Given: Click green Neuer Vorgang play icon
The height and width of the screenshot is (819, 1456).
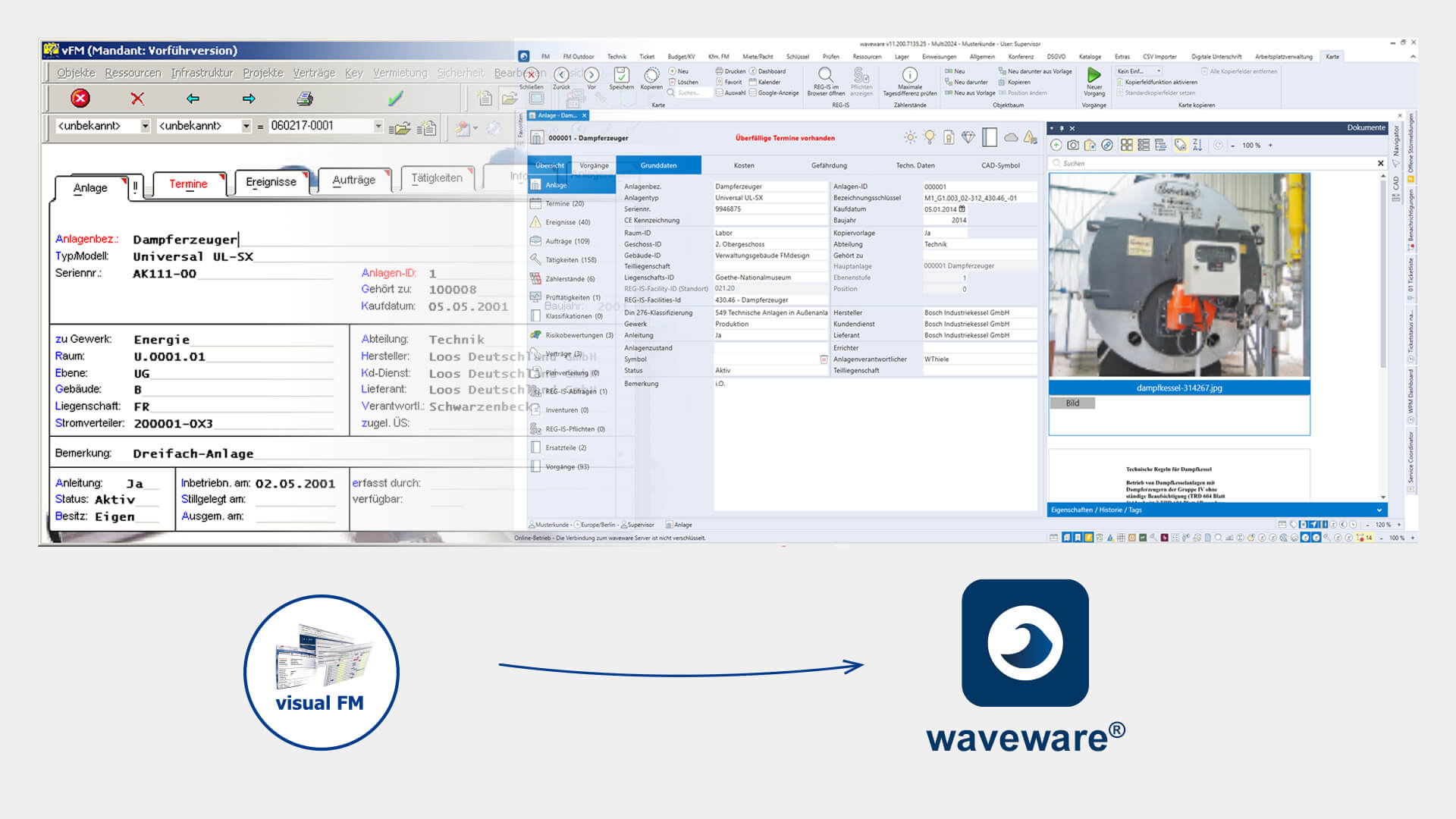Looking at the screenshot, I should (1094, 75).
